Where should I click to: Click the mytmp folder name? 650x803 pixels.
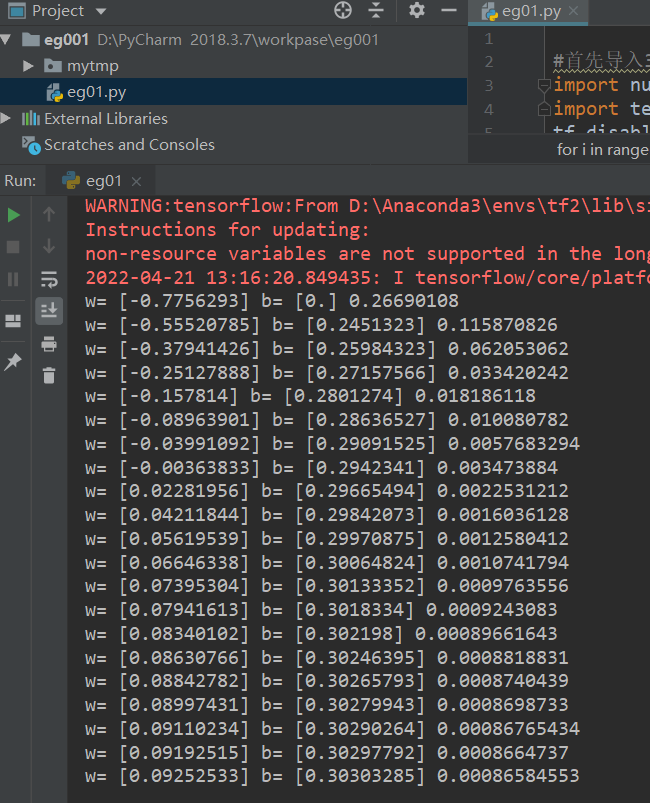93,66
